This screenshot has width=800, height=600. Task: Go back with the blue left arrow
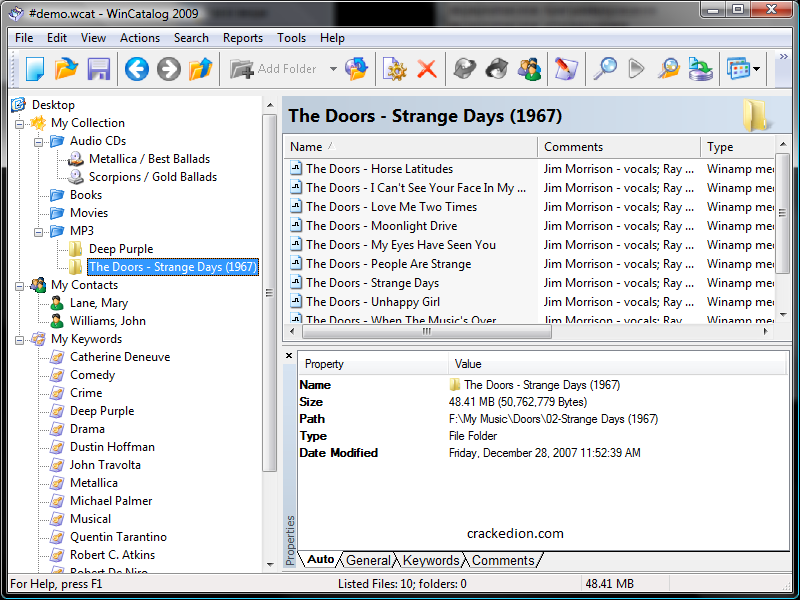(137, 68)
